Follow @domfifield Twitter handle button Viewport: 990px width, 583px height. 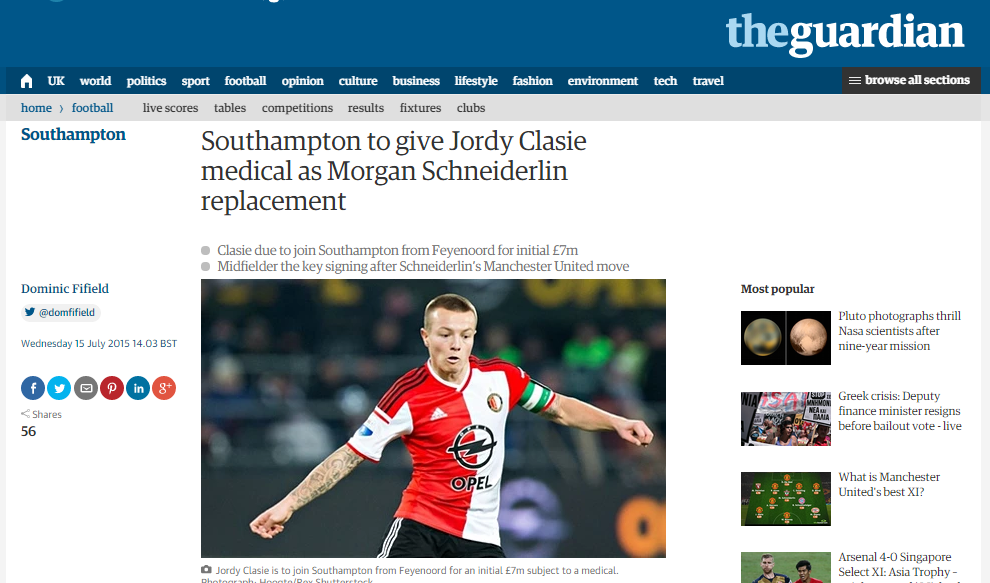[61, 312]
